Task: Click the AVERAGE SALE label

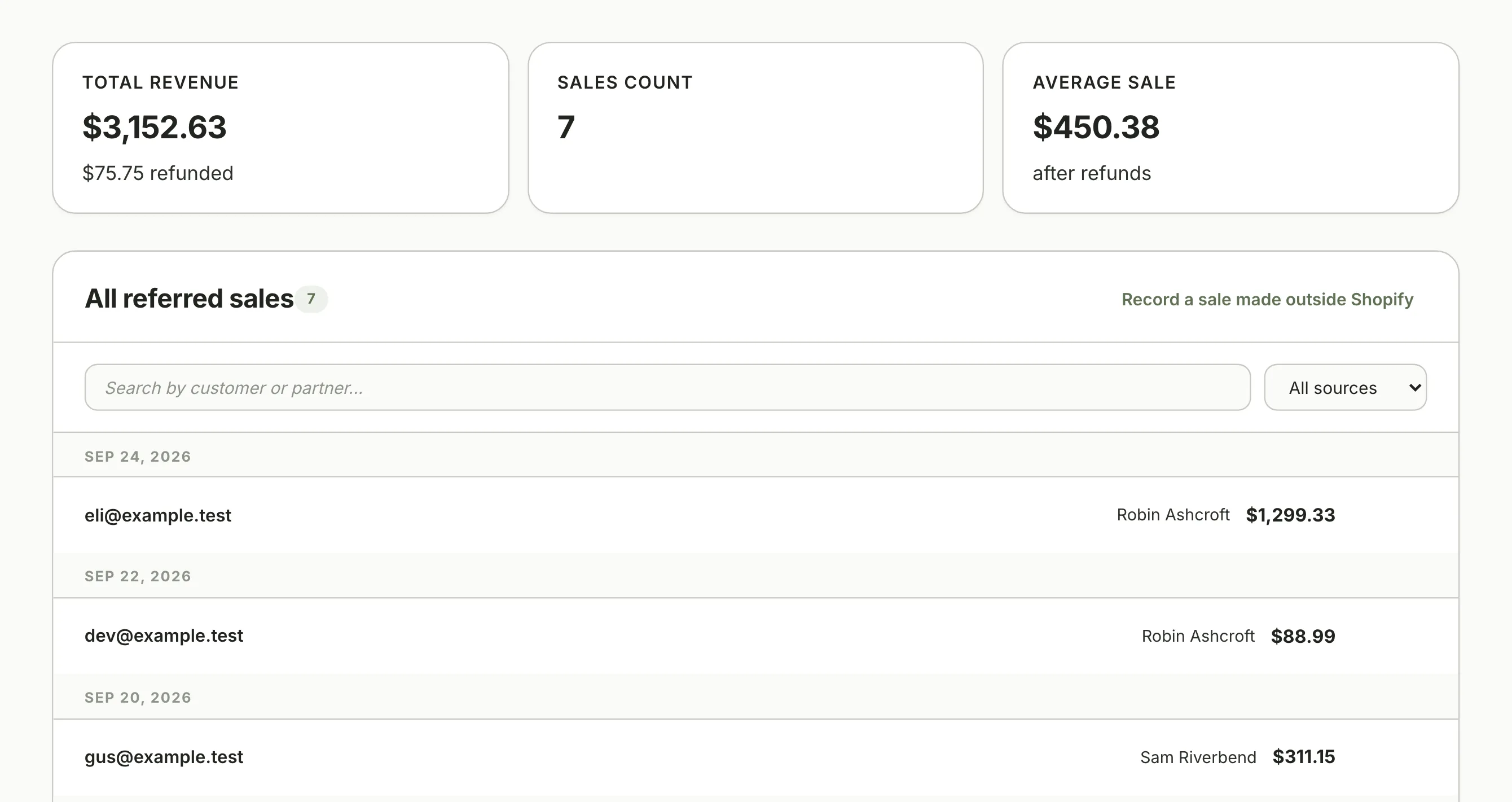Action: click(1104, 83)
